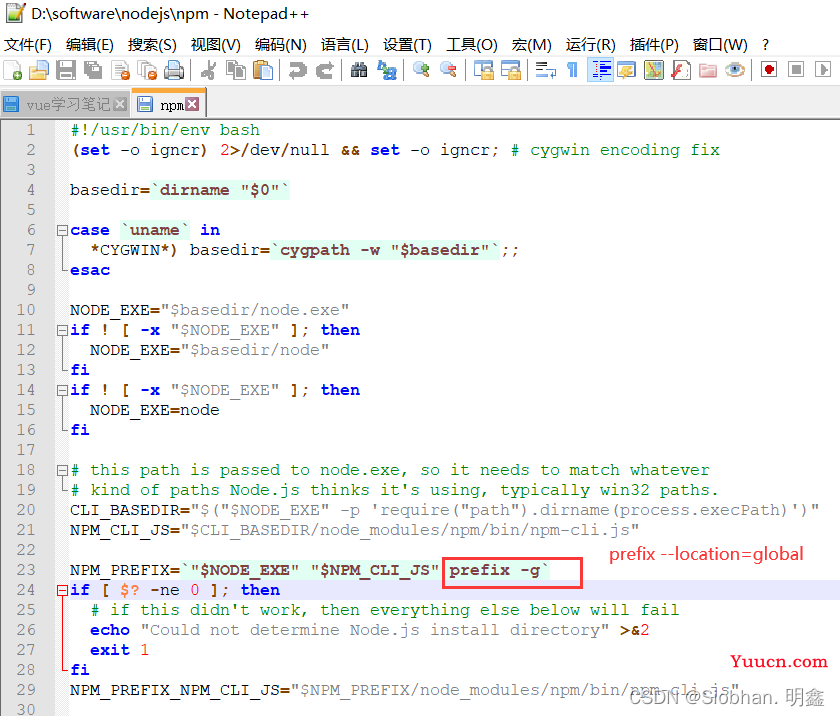
Task: Zoom in with the magnifier plus icon
Action: (x=421, y=70)
